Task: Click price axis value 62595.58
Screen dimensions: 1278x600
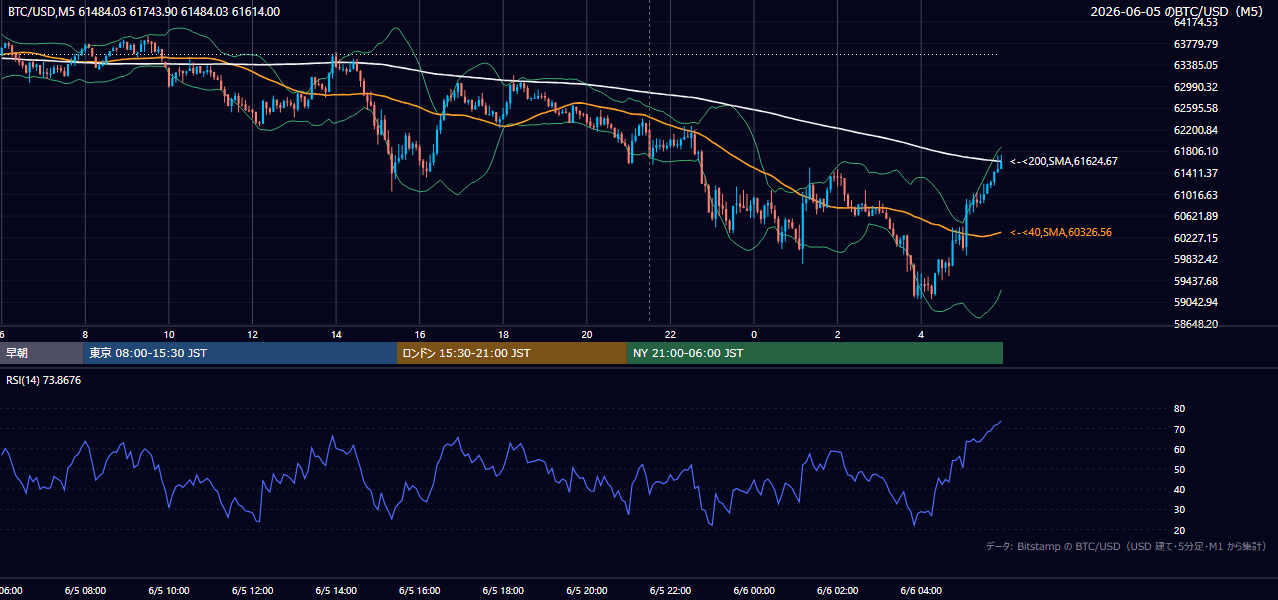Action: pos(1196,108)
